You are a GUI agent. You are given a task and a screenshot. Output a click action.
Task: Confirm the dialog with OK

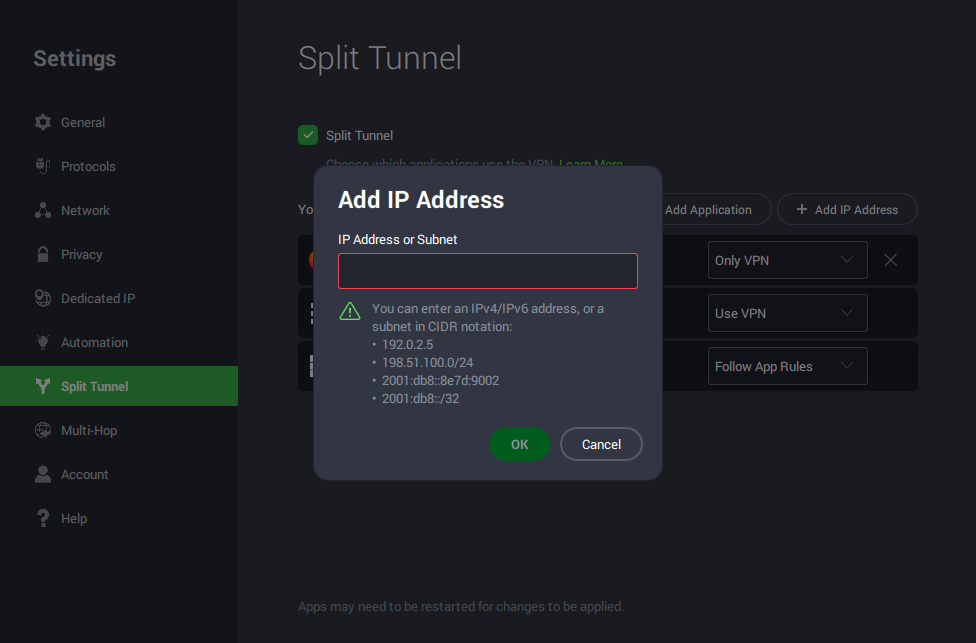[520, 444]
